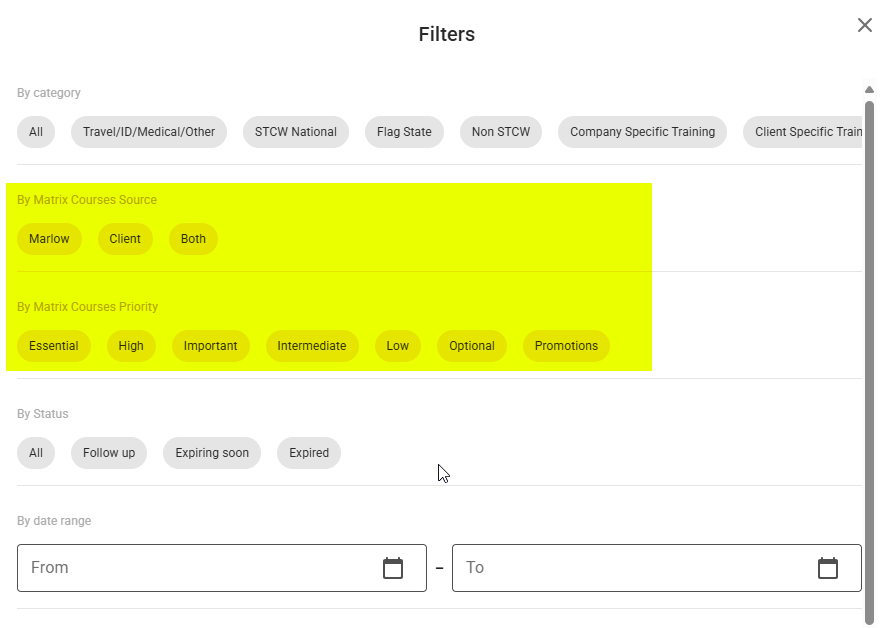Click the From date input field
This screenshot has width=891, height=628.
pyautogui.click(x=222, y=568)
